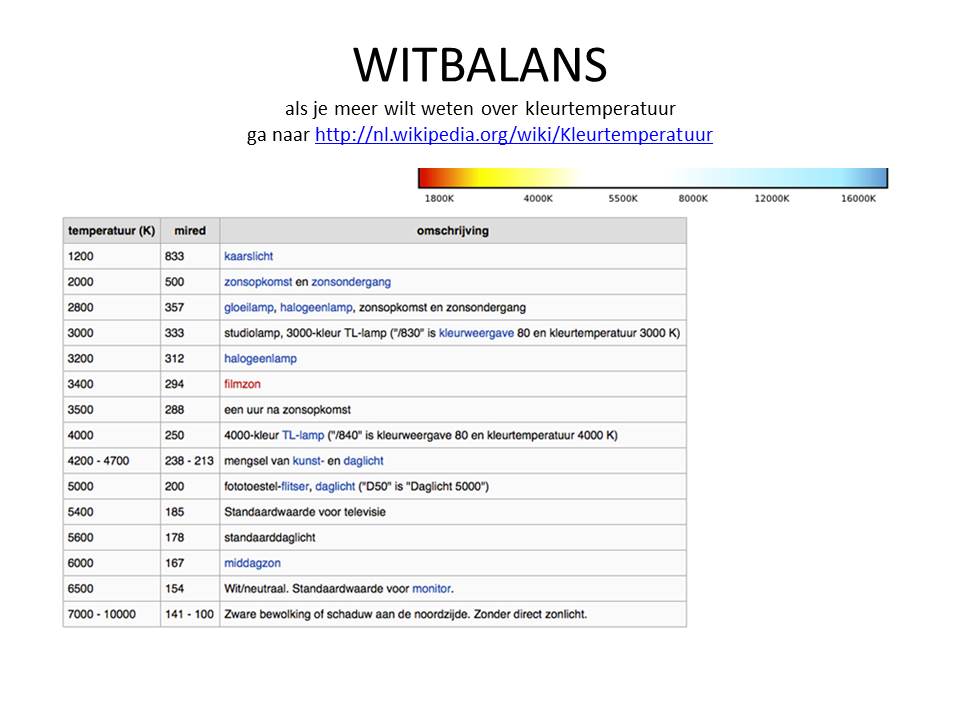
Task: Click the gloeilamp link
Action: pos(249,307)
